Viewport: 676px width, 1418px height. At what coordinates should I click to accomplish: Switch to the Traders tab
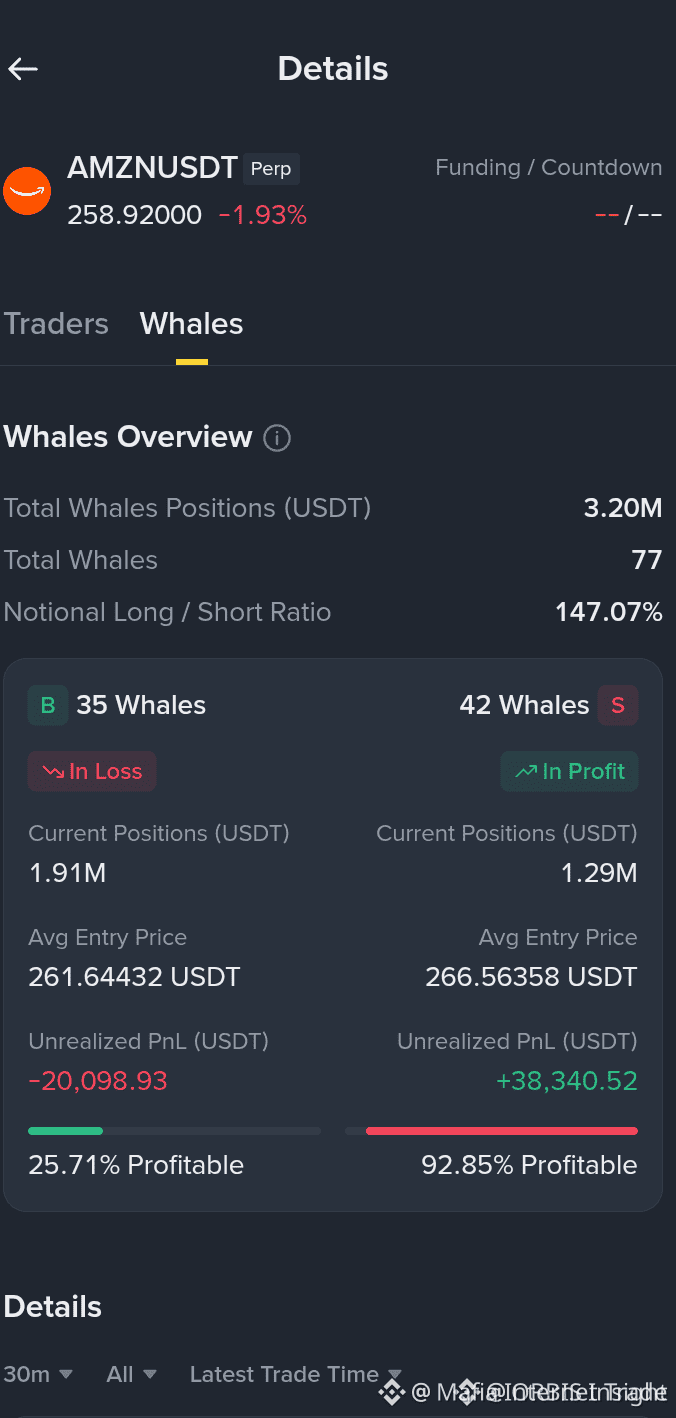56,324
